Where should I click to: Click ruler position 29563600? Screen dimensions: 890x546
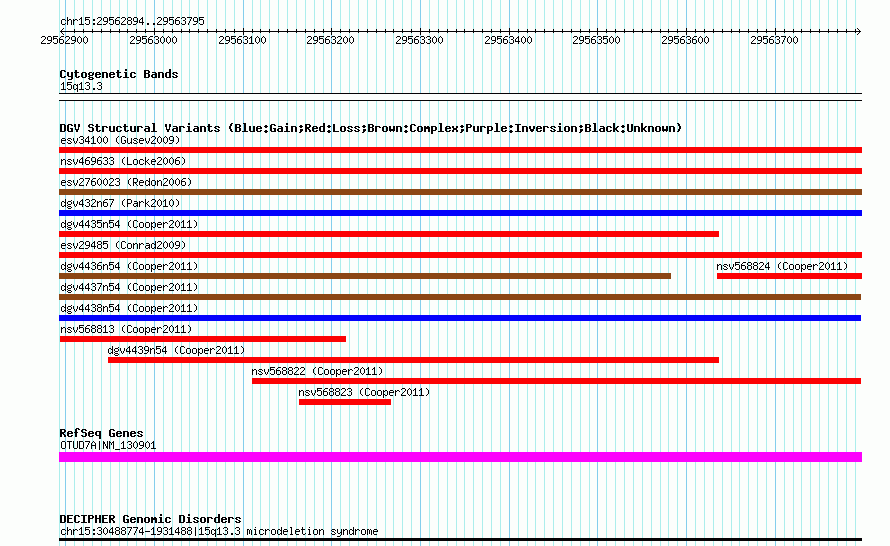686,40
